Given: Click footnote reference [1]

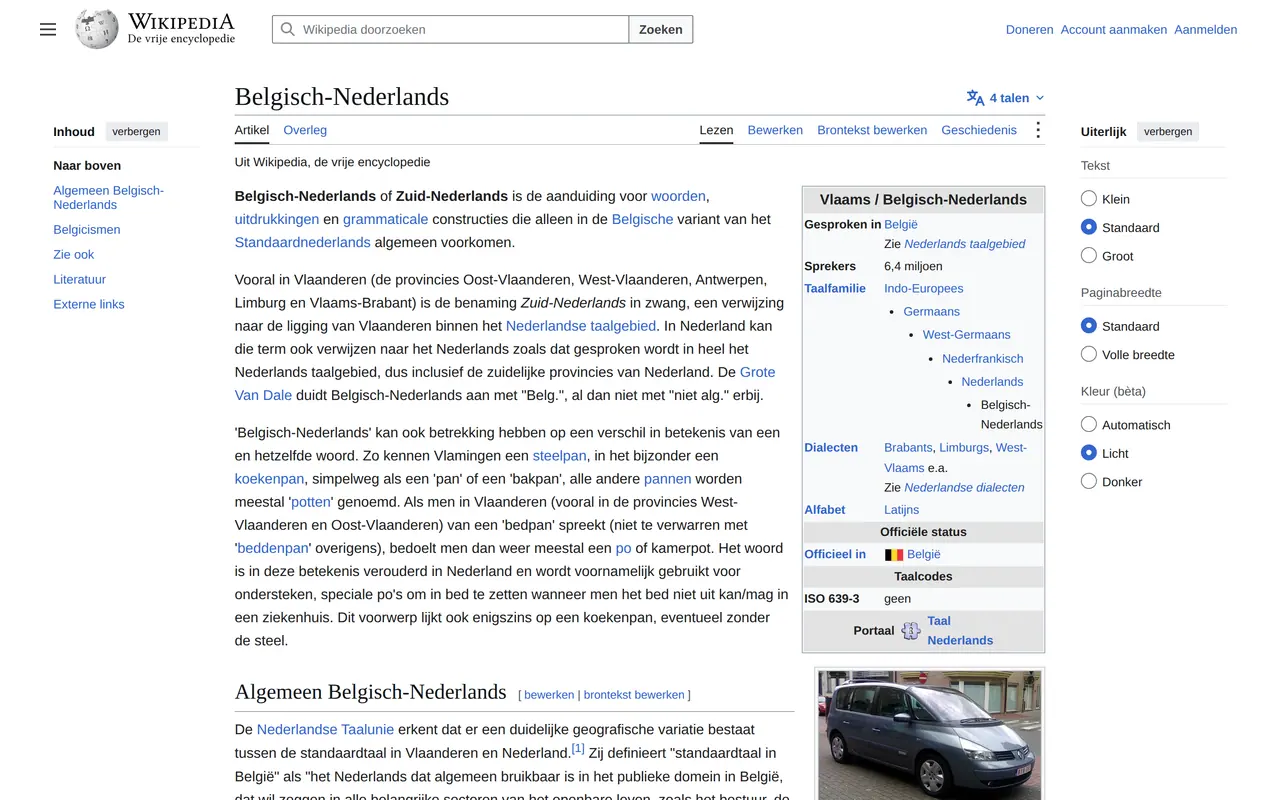Looking at the screenshot, I should click(x=578, y=748).
